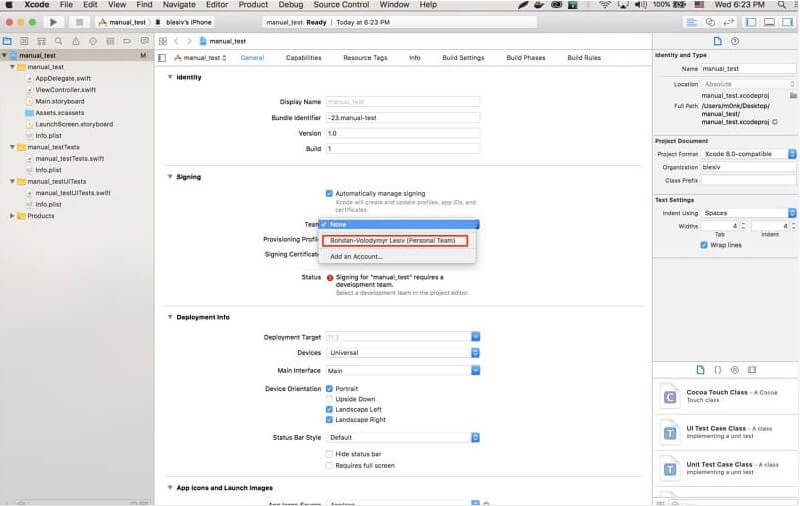Enable the Upside Down orientation checkbox
The image size is (800, 506).
pos(330,399)
